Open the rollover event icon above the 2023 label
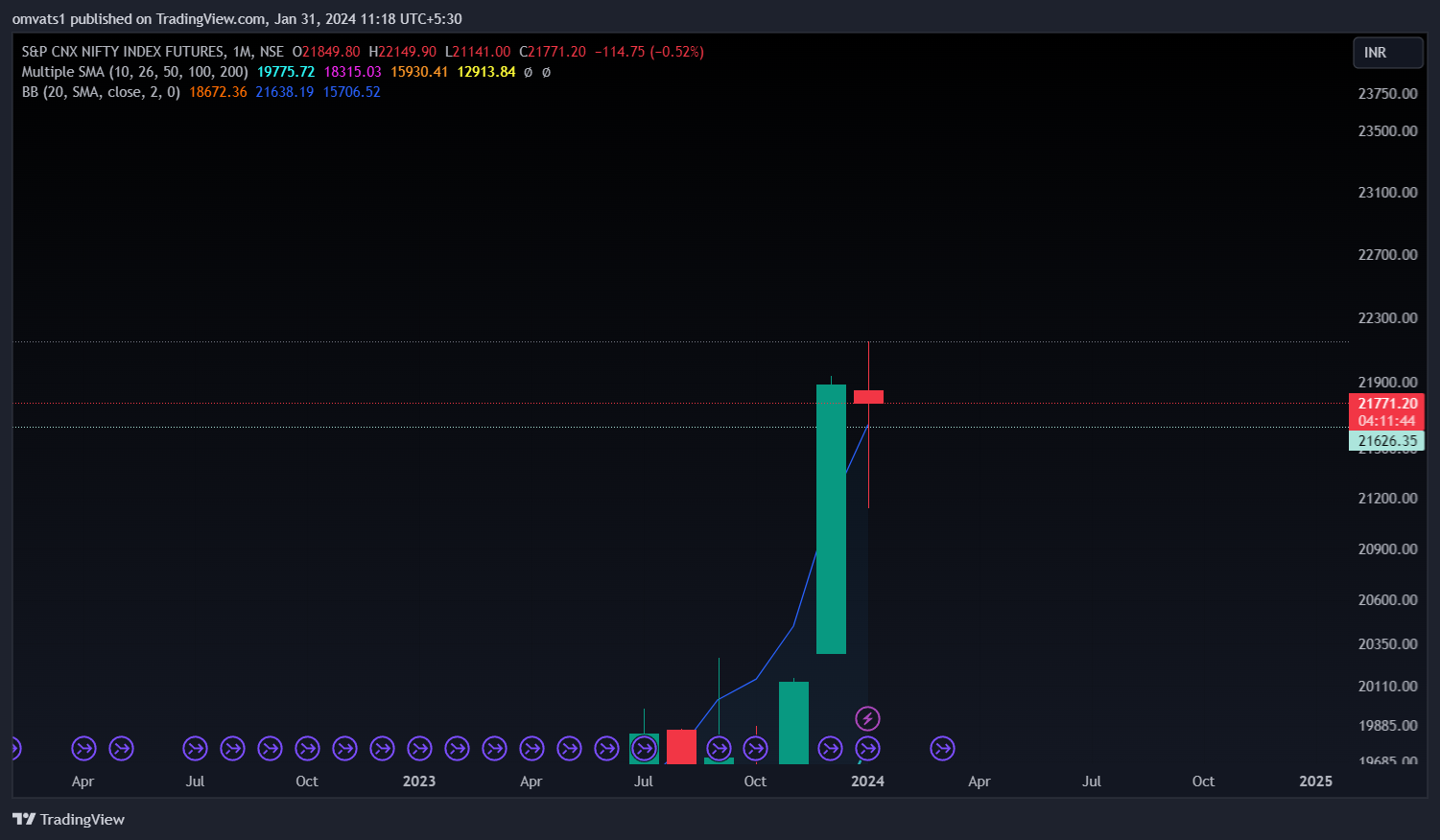The width and height of the screenshot is (1440, 840). 419,748
